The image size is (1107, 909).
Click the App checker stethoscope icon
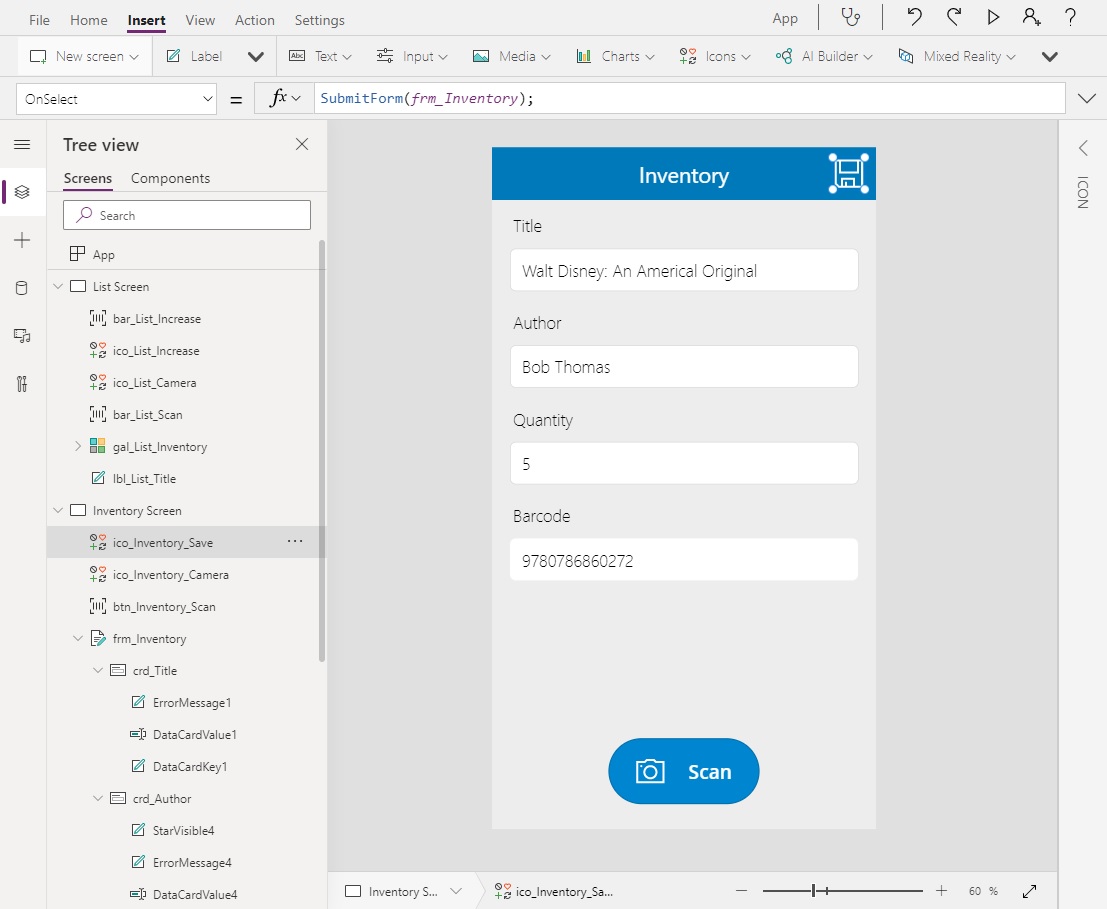[850, 18]
